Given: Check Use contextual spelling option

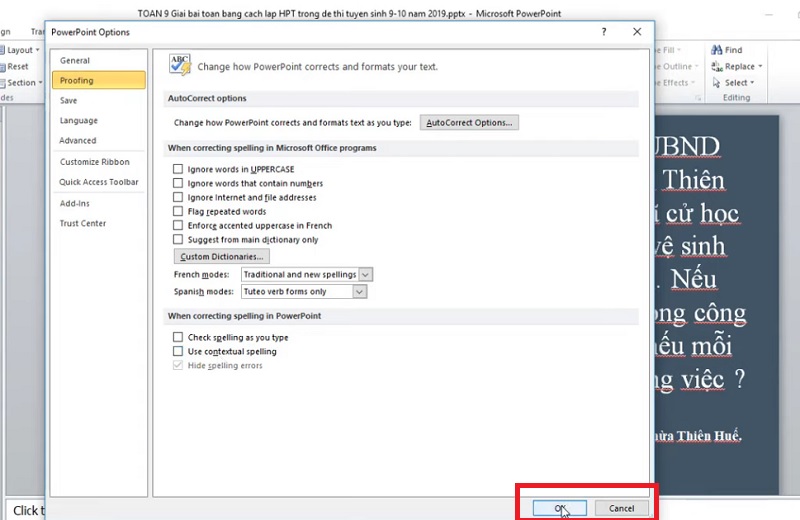Looking at the screenshot, I should click(x=178, y=352).
